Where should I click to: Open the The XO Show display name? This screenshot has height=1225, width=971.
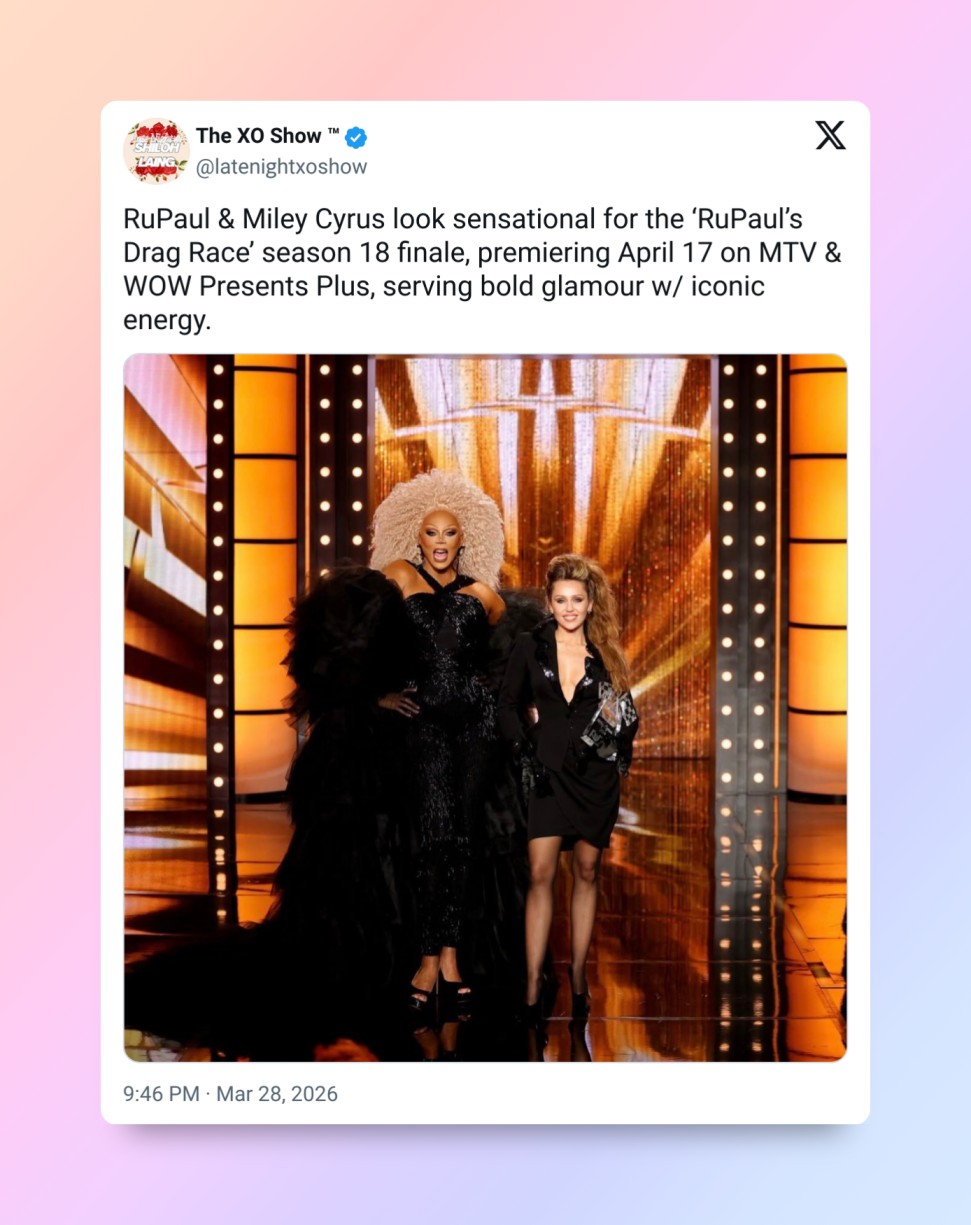click(x=259, y=136)
